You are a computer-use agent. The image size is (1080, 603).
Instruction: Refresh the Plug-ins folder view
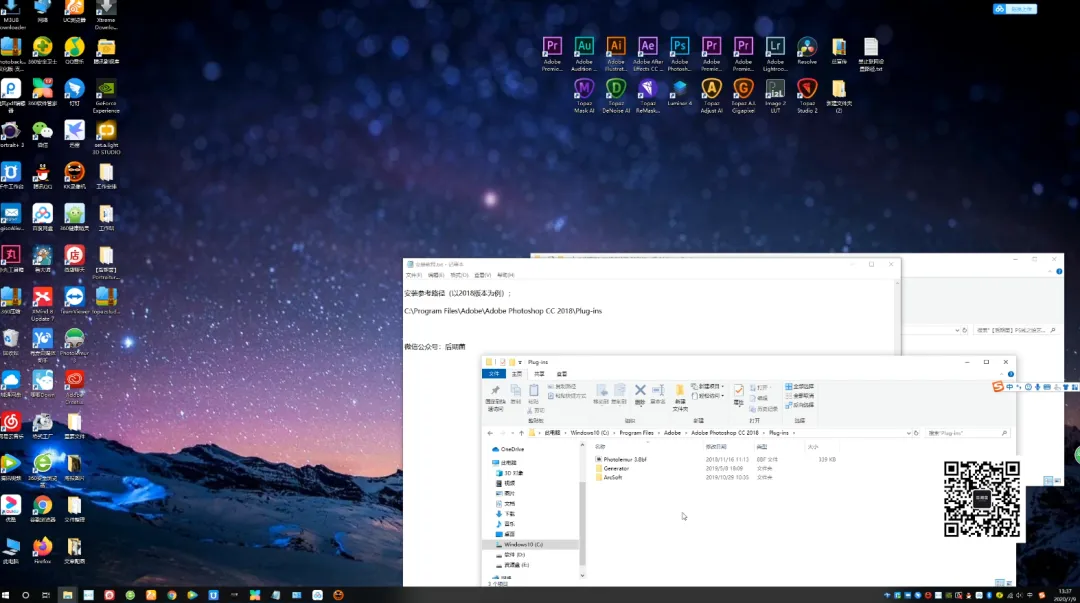pyautogui.click(x=916, y=433)
